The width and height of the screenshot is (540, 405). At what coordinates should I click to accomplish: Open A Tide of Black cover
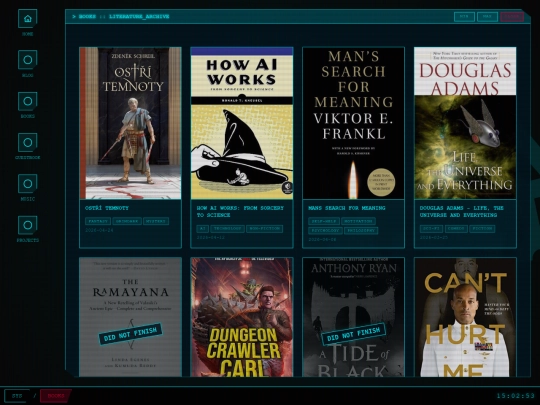pyautogui.click(x=353, y=317)
